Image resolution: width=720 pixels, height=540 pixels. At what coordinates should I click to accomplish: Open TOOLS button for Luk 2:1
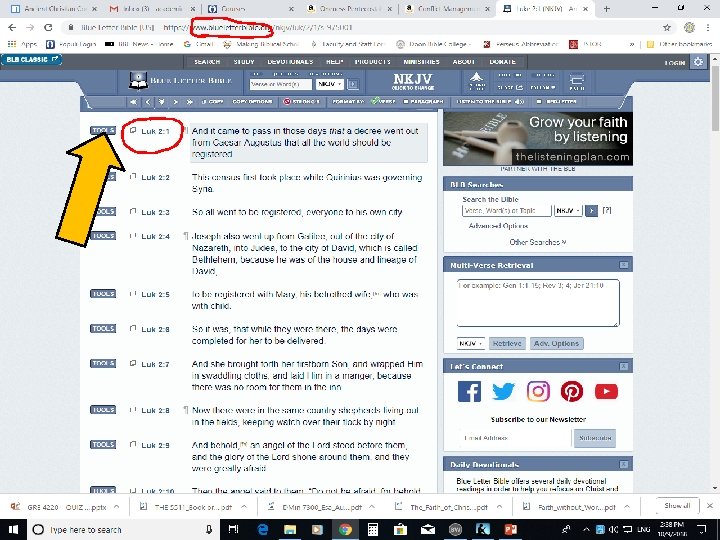tap(103, 130)
